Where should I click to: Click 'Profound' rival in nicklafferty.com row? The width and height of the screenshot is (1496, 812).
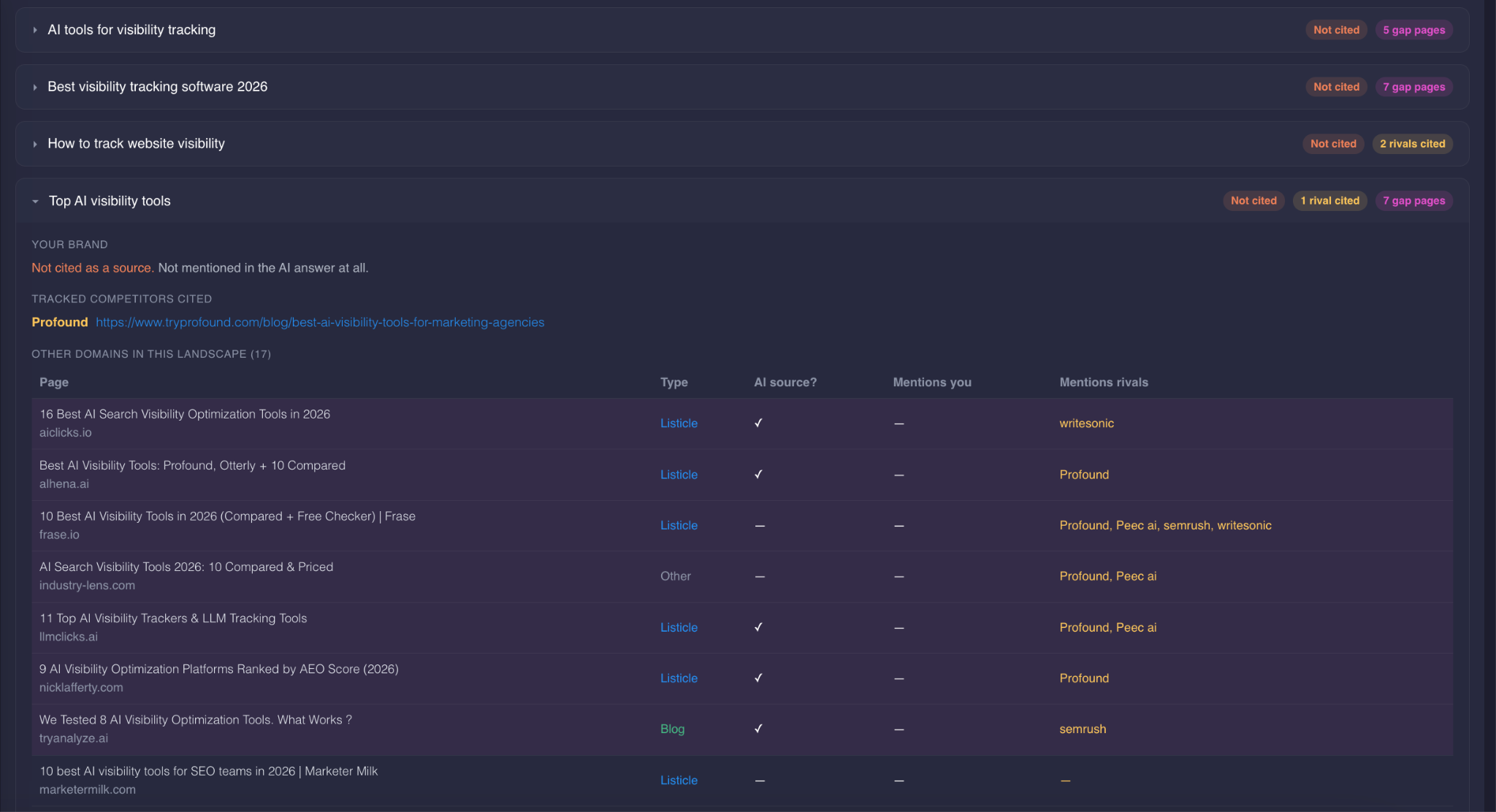click(1084, 678)
